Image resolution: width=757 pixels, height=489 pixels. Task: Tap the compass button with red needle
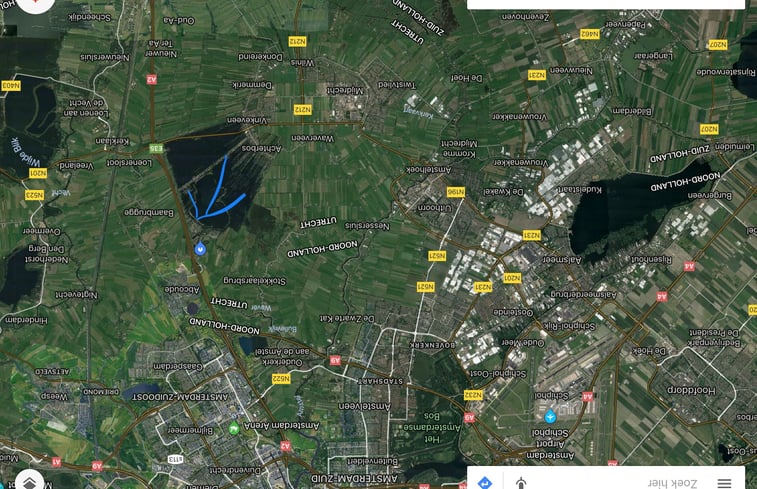(x=36, y=4)
